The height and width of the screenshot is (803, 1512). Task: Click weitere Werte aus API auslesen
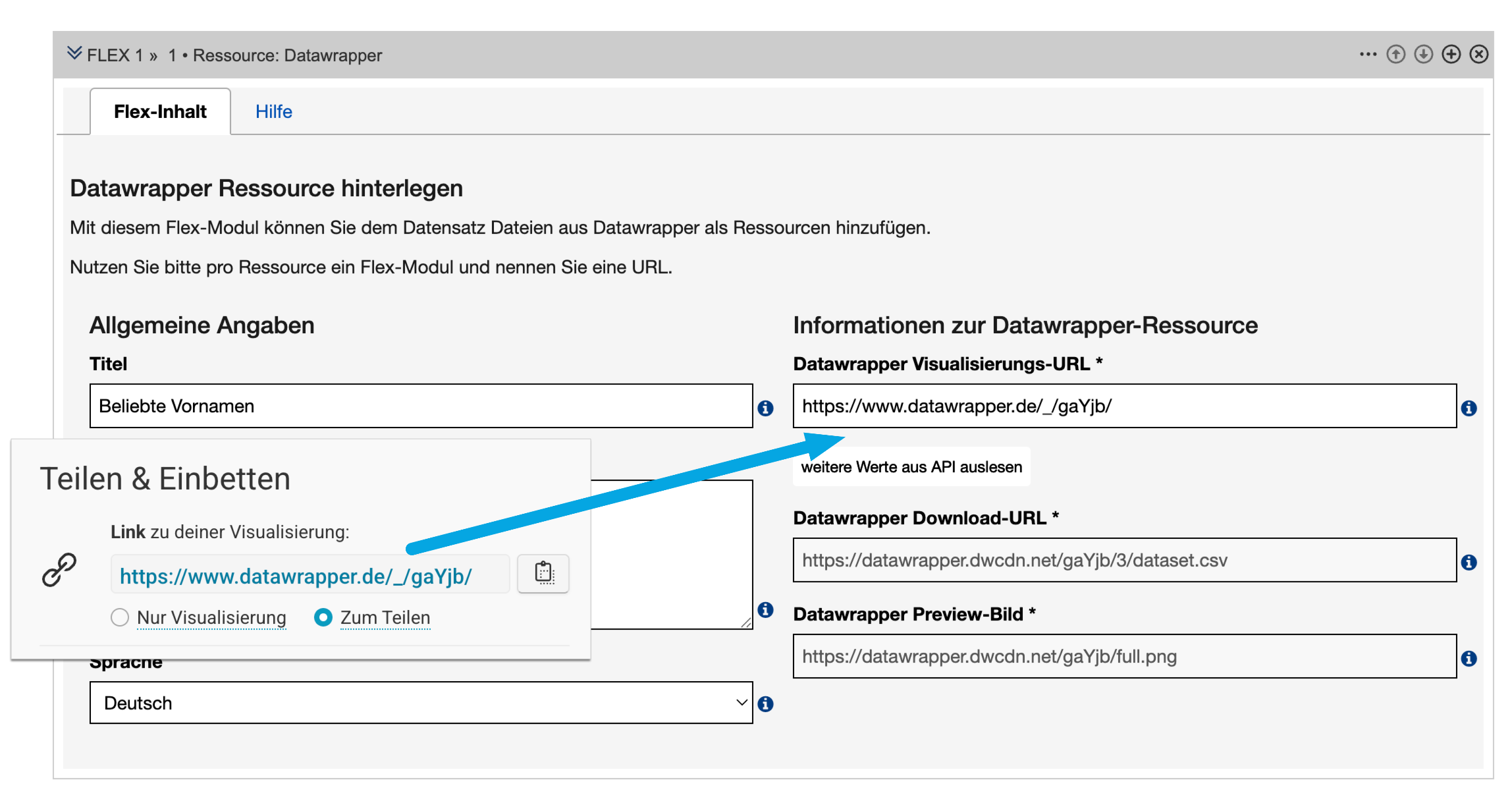coord(911,467)
